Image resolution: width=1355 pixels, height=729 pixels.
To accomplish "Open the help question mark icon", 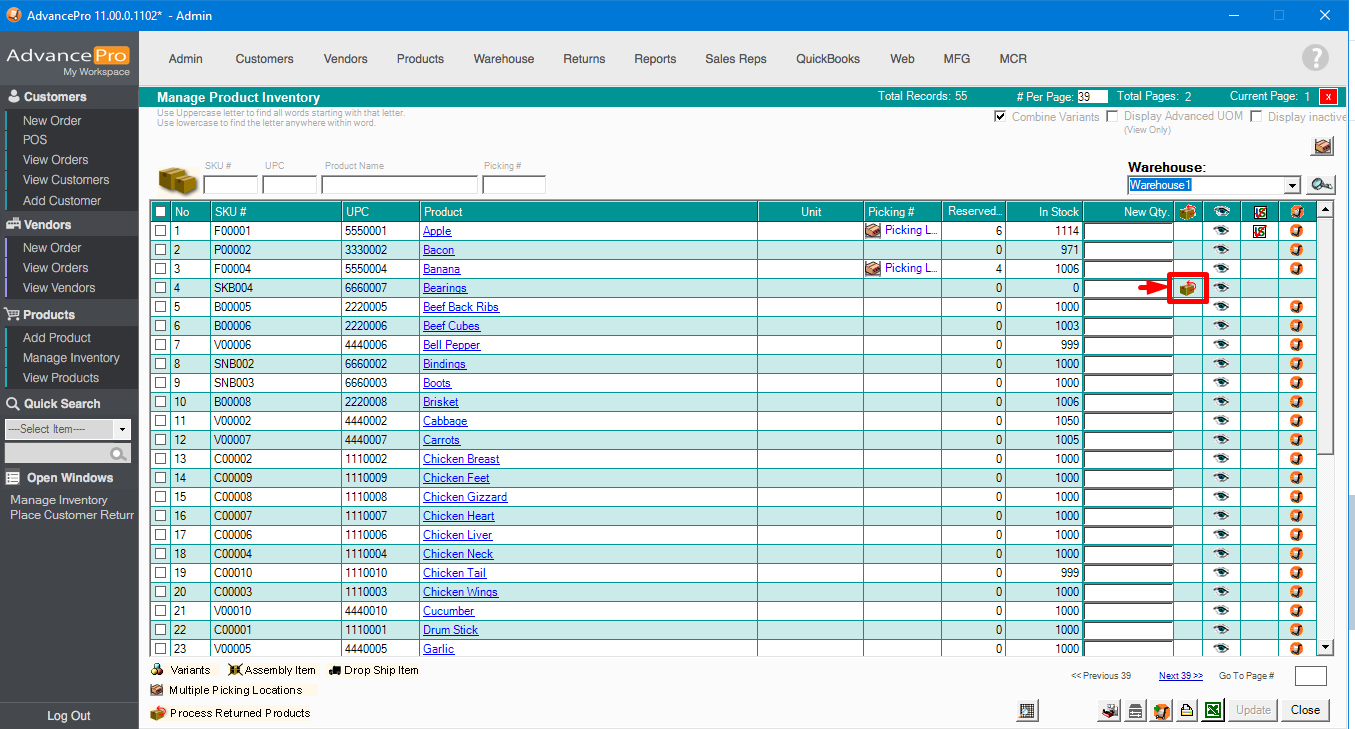I will 1315,58.
